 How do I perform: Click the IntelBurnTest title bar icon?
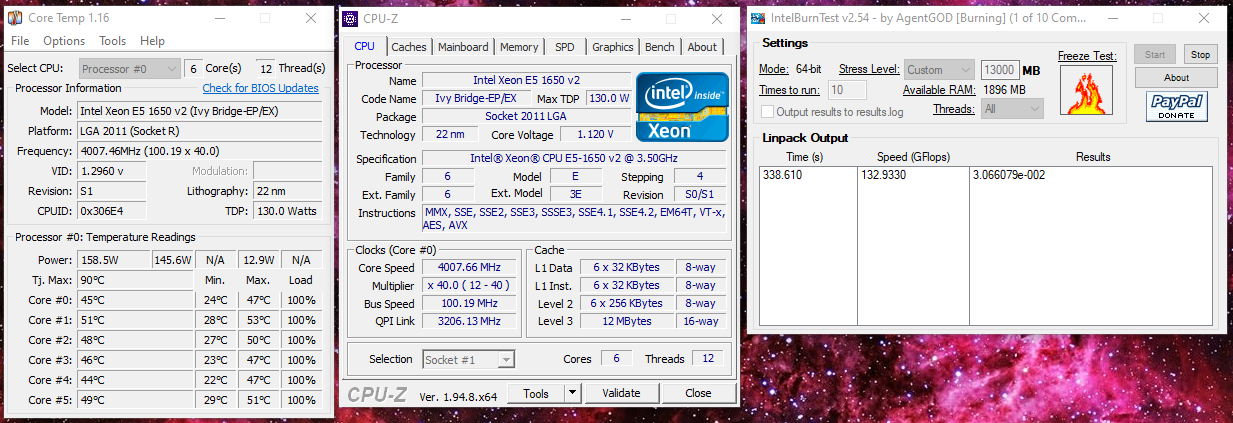pyautogui.click(x=759, y=18)
